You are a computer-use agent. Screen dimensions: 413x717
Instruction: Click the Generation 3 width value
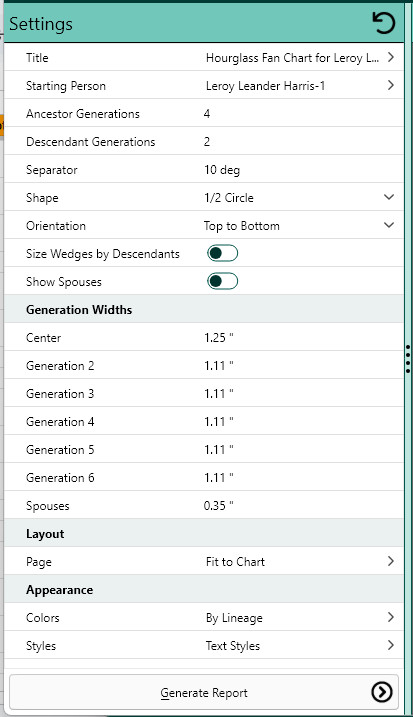[x=219, y=394]
